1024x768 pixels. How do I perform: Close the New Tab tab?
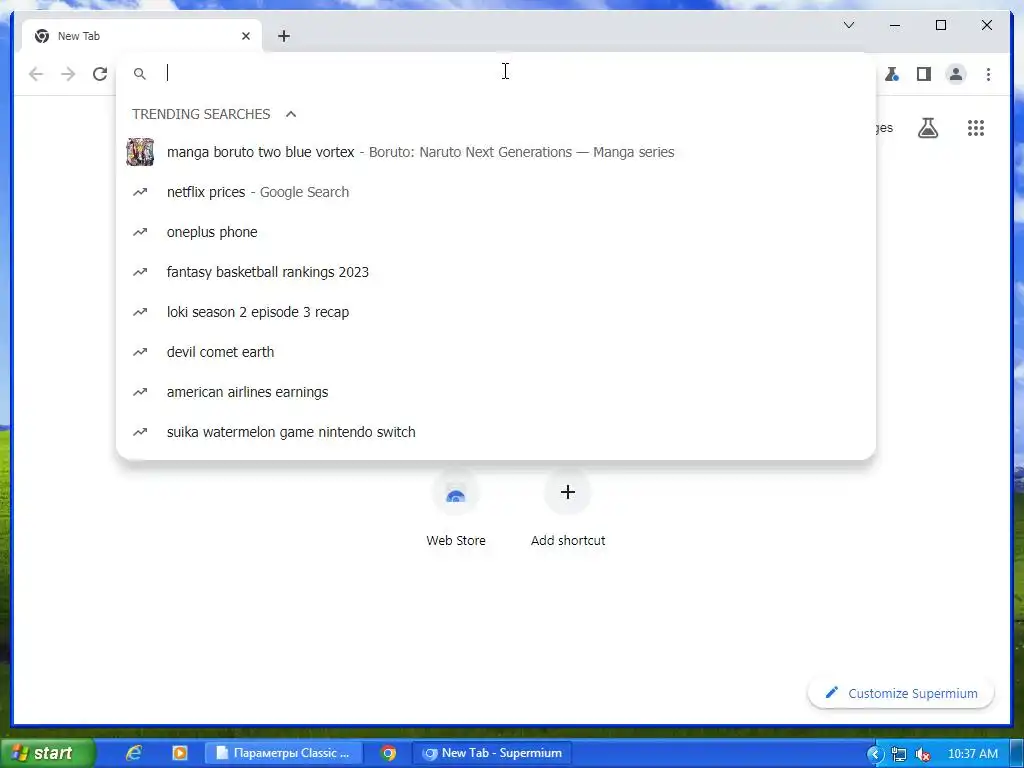click(246, 36)
